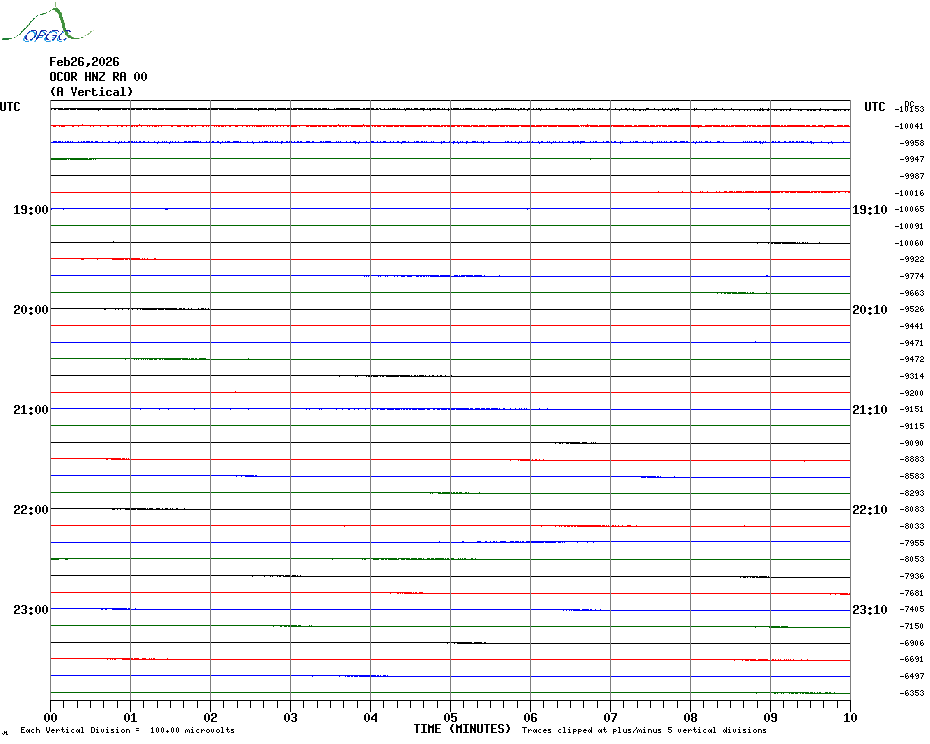Select the 23:10 label on right

pyautogui.click(x=869, y=610)
